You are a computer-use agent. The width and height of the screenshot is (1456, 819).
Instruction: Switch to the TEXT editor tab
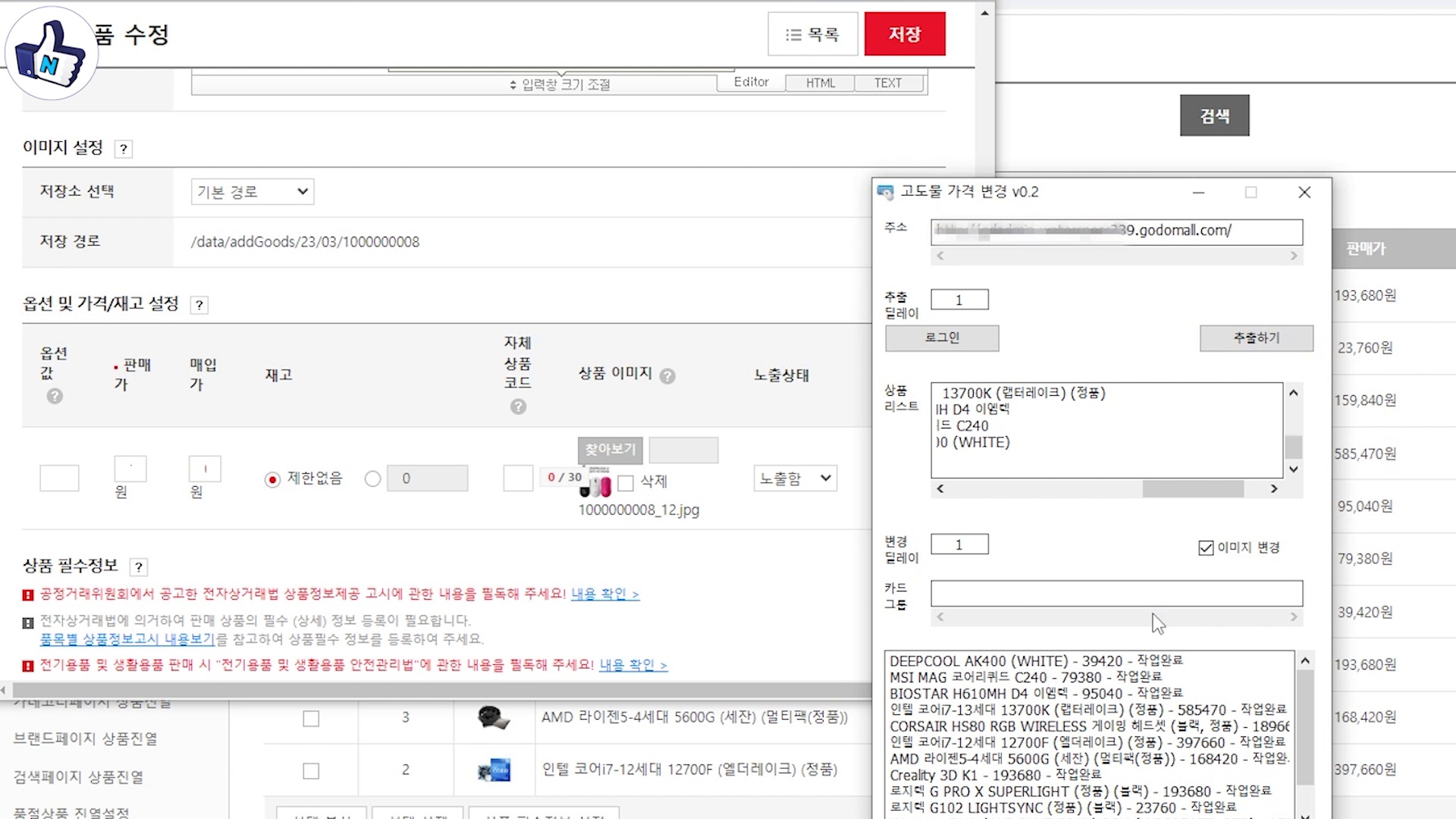[887, 83]
